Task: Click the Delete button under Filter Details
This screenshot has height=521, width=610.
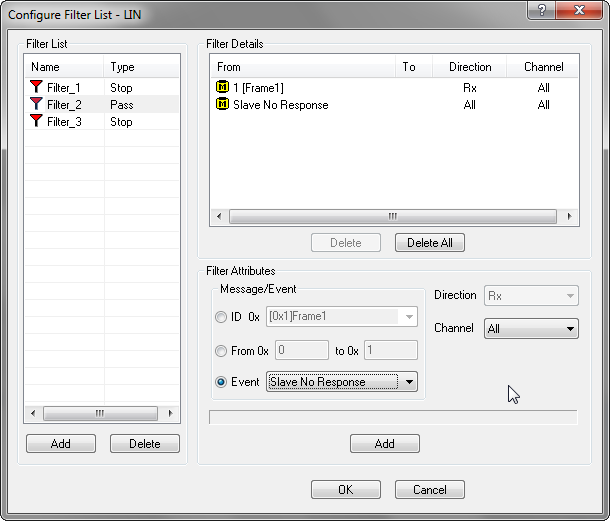Action: [x=346, y=243]
